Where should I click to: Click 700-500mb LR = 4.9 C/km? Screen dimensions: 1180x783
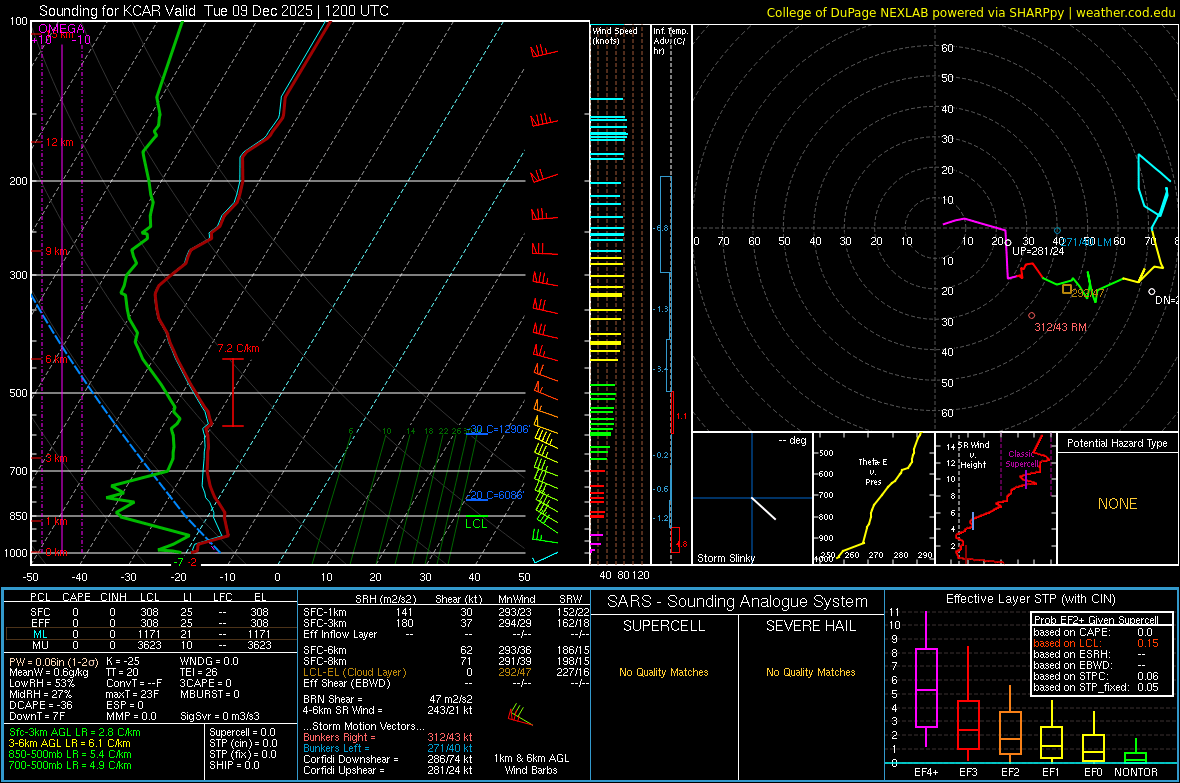click(70, 765)
